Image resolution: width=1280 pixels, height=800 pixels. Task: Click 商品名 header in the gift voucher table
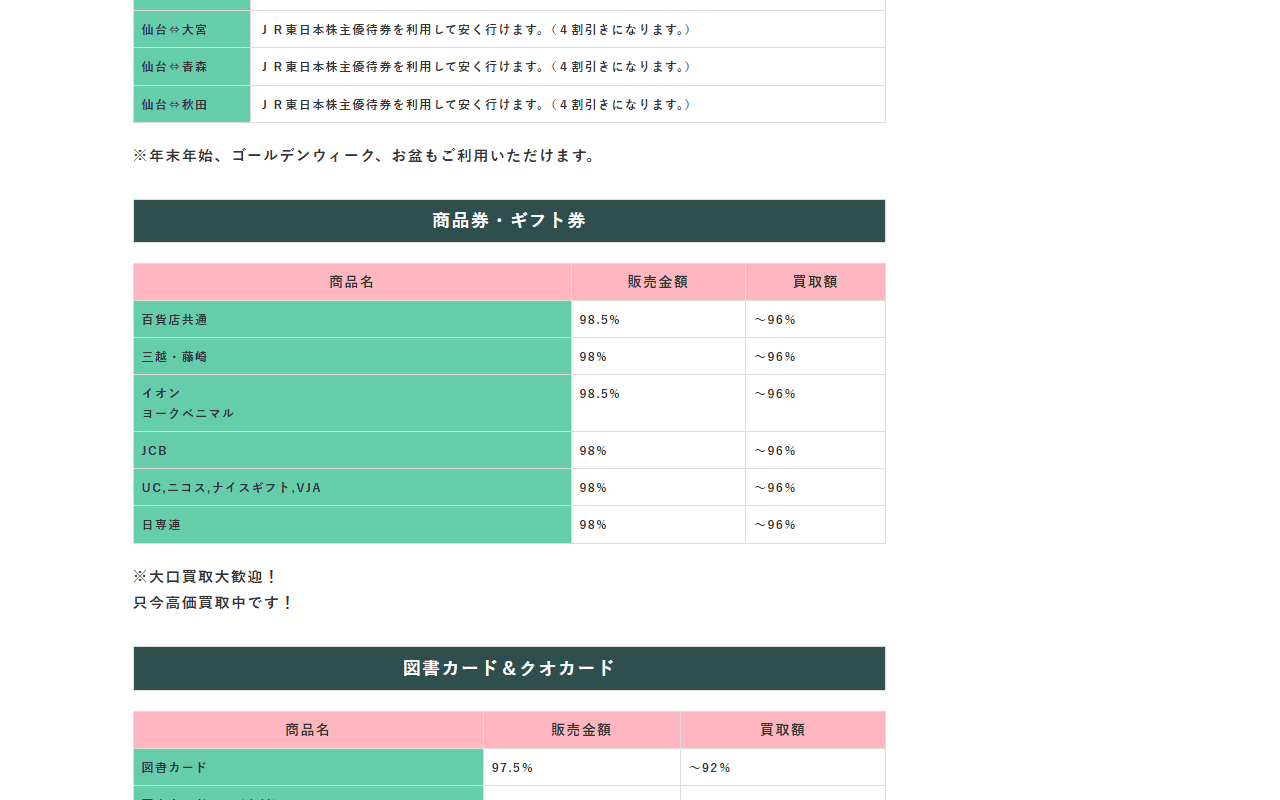tap(352, 282)
